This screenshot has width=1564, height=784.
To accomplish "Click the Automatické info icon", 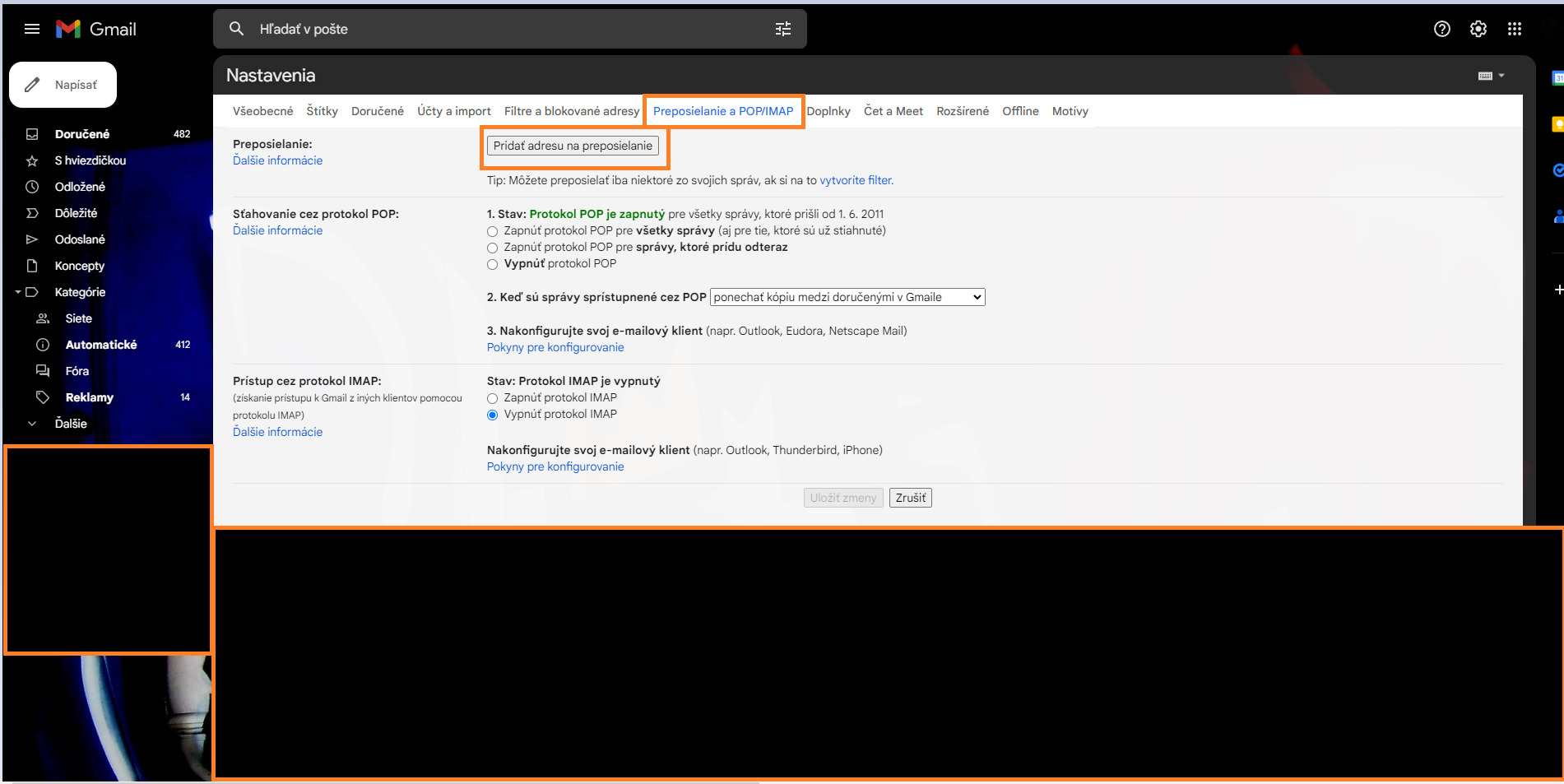I will pos(43,345).
